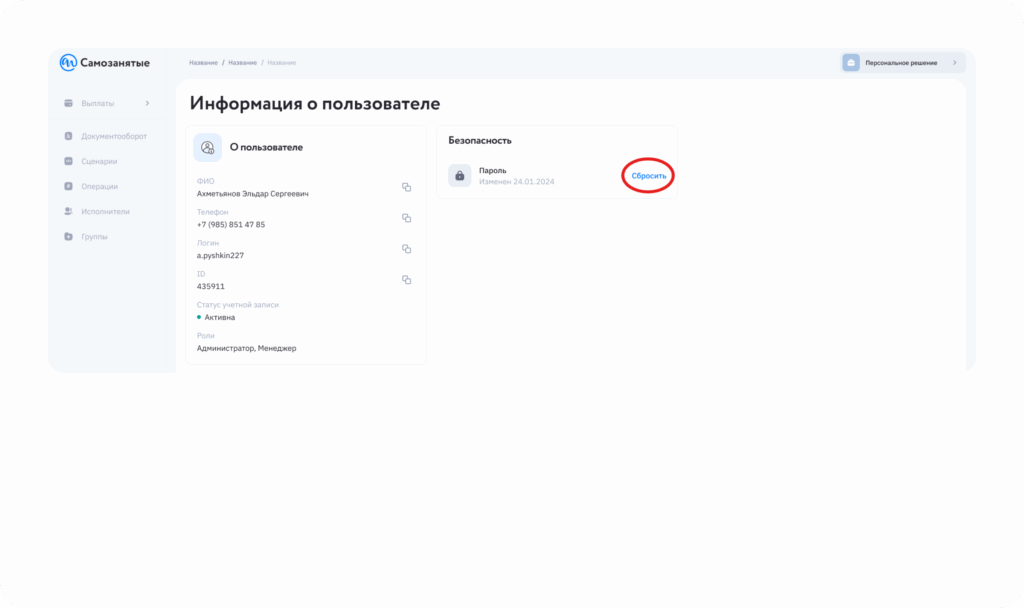This screenshot has width=1024, height=608.
Task: Expand the Выплаты menu chevron
Action: tap(147, 103)
